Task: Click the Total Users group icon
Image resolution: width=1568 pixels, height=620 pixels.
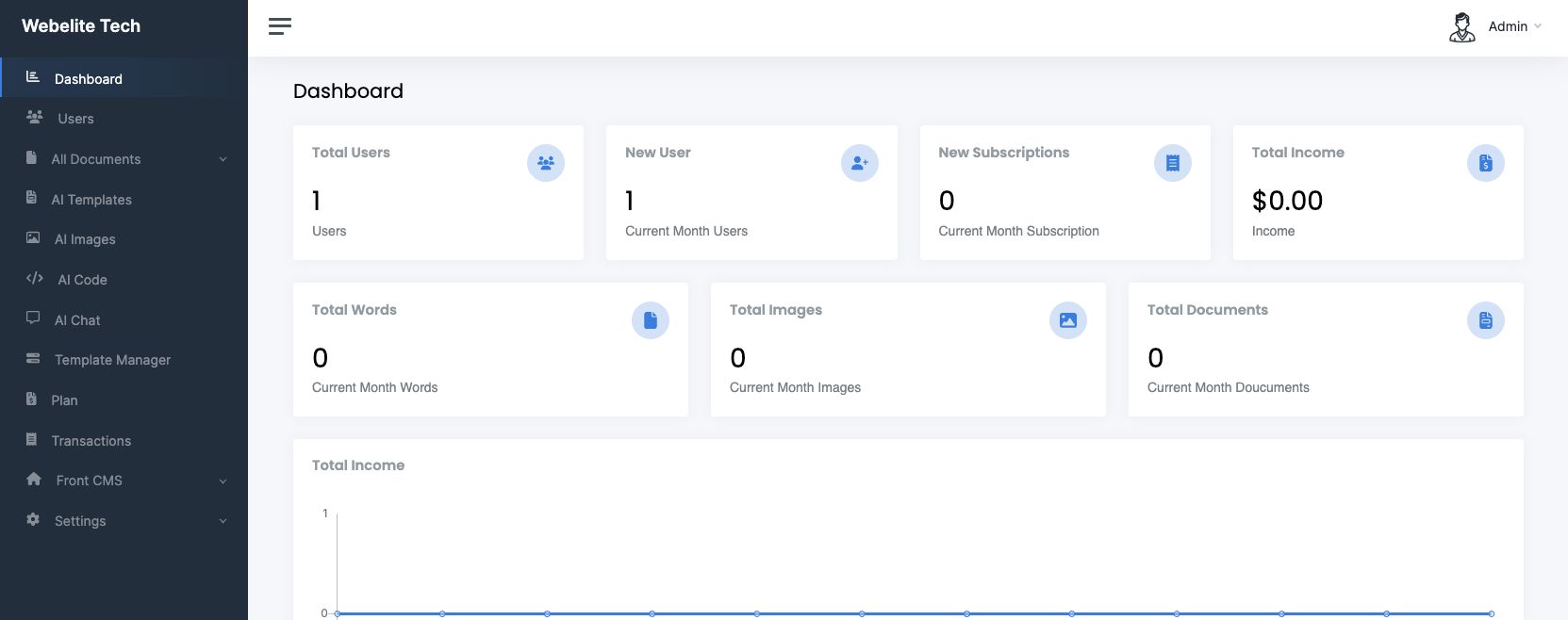Action: (546, 163)
